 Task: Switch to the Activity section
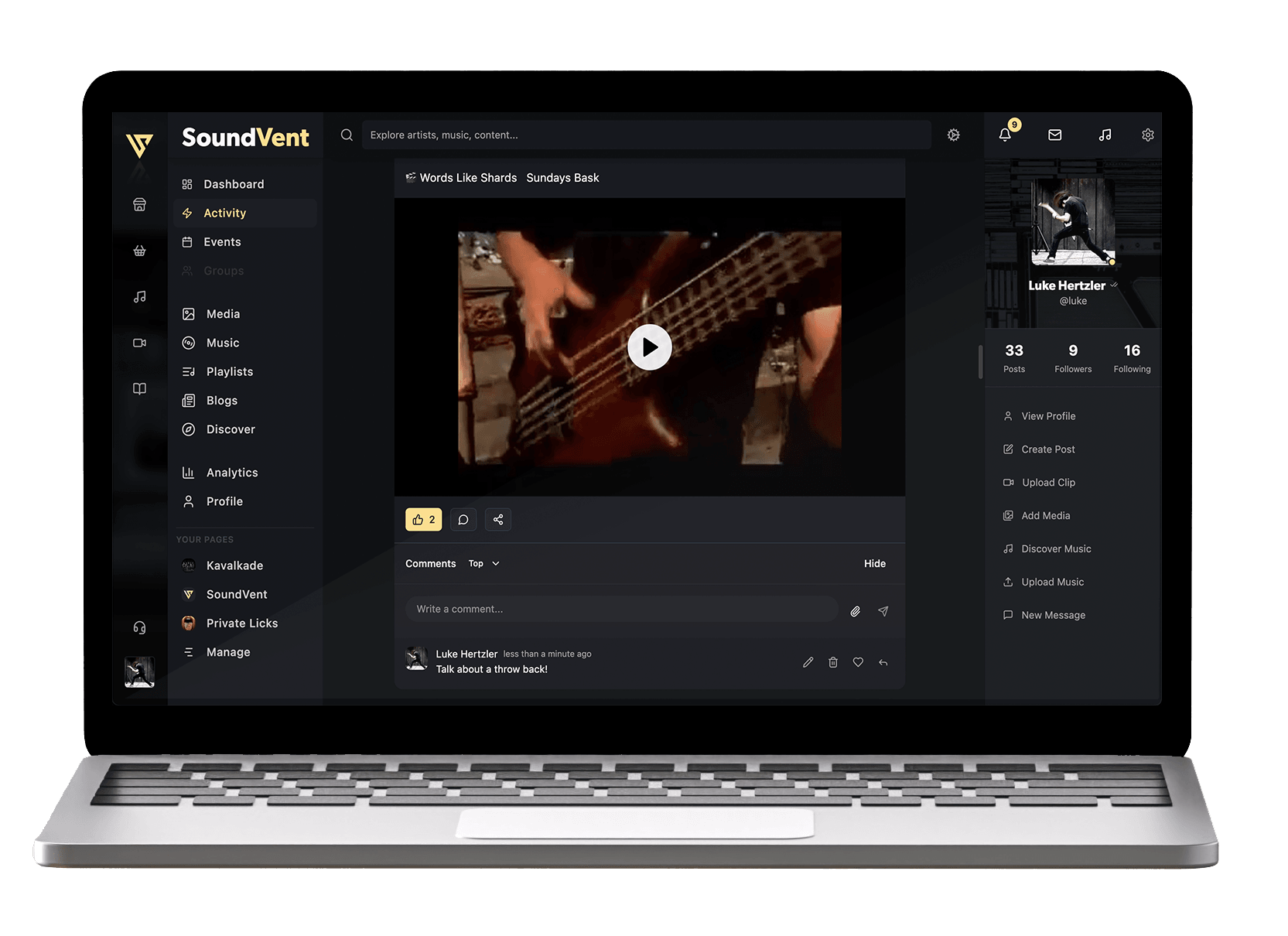click(x=224, y=213)
